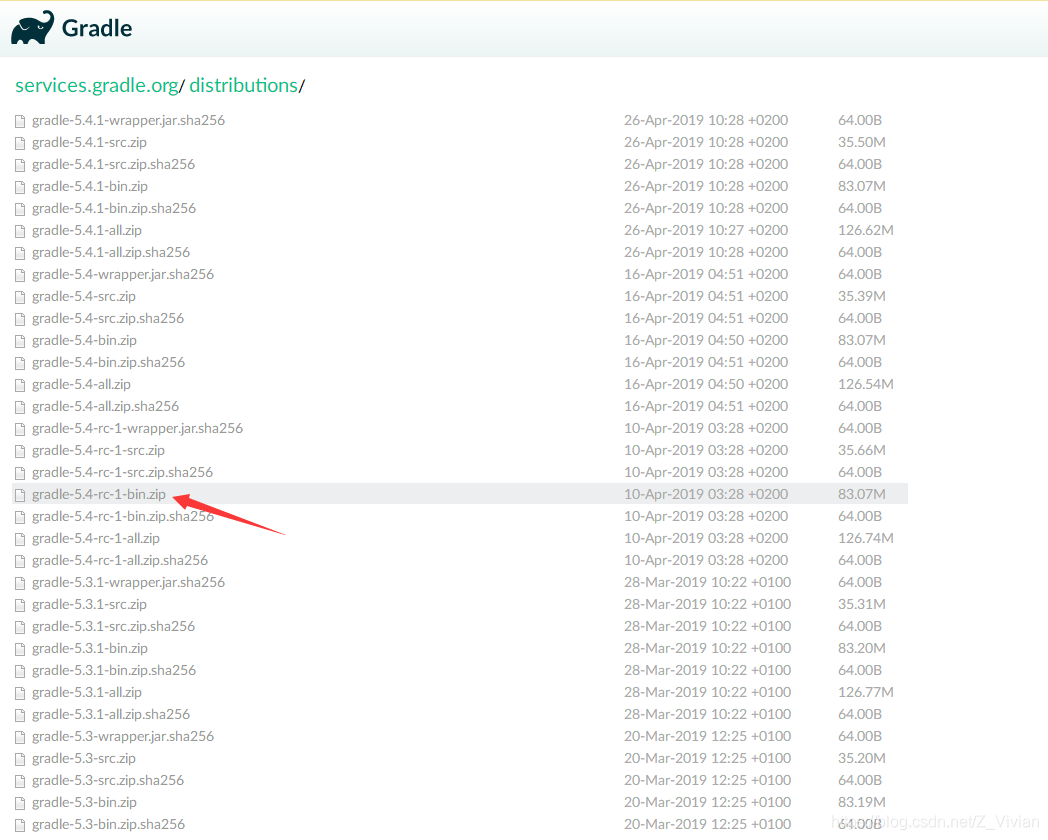Open gradle-5.4-all.zip.sha256 link
Screen dimensions: 1048x840
coord(106,407)
